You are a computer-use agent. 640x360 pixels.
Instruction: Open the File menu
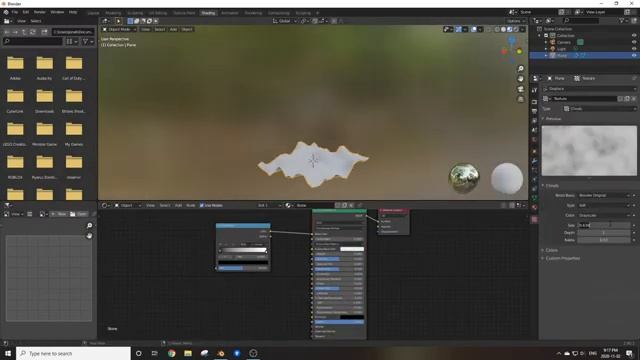tap(15, 12)
